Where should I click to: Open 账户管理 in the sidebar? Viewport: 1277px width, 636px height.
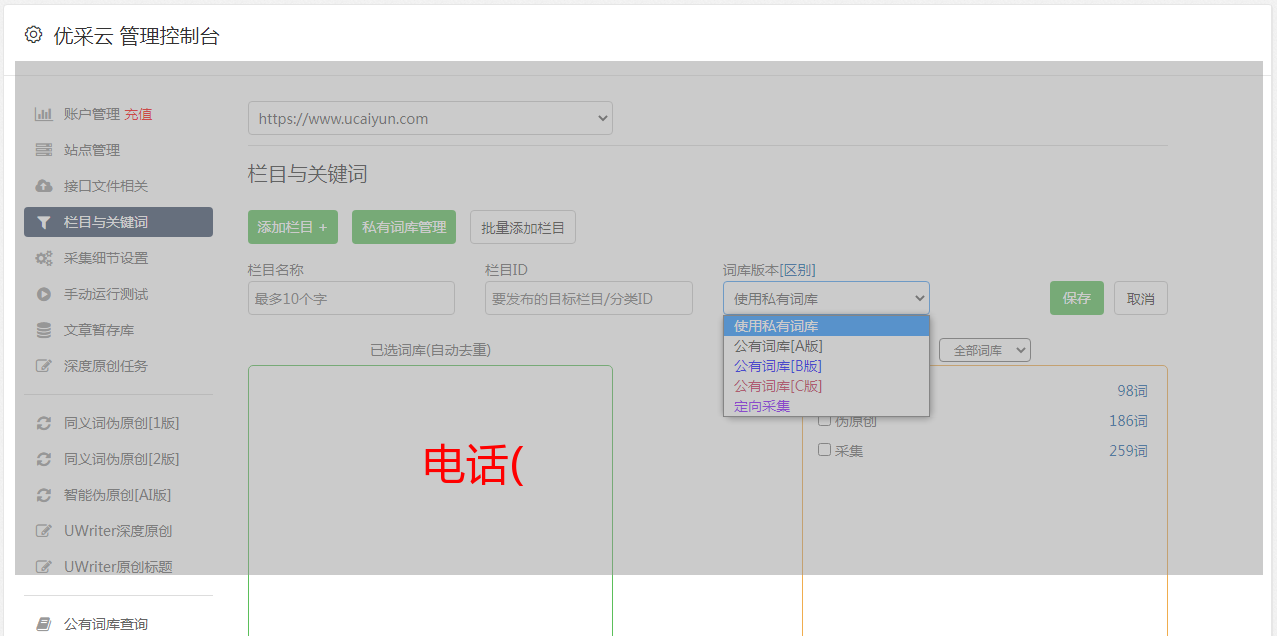click(92, 114)
